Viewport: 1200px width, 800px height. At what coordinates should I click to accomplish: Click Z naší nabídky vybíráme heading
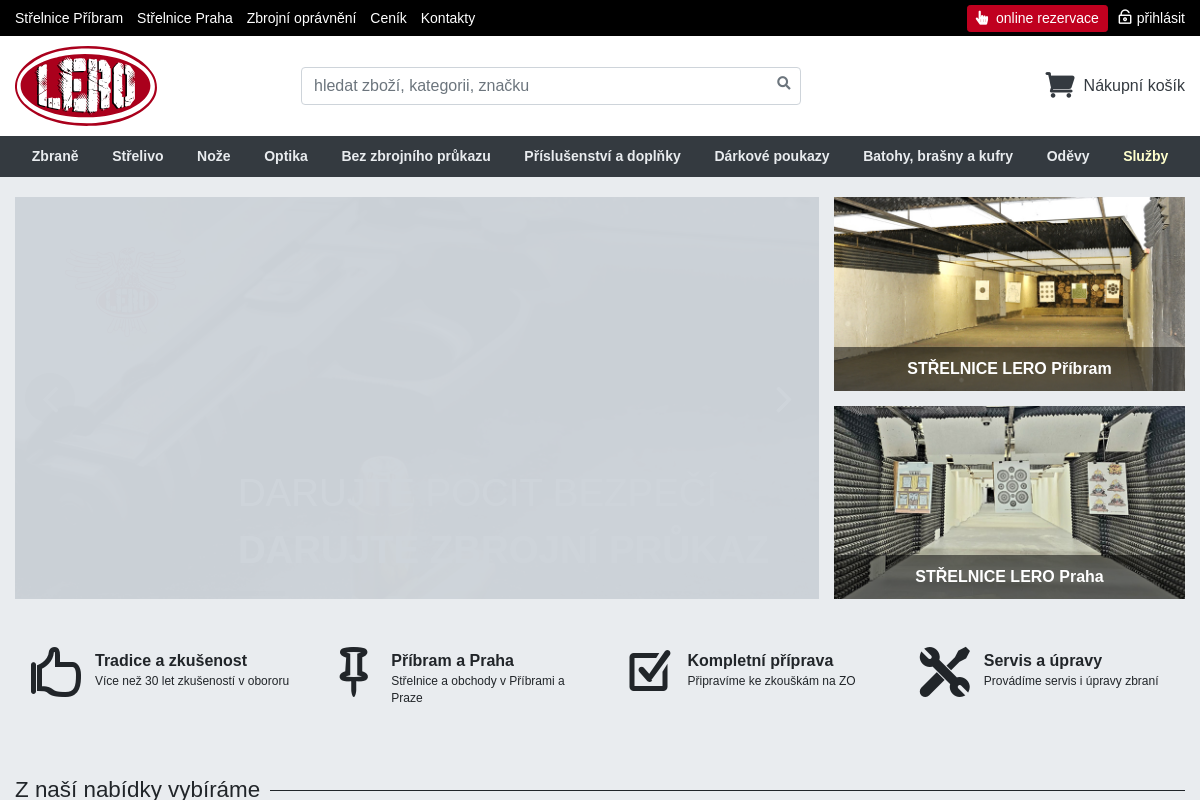(137, 789)
